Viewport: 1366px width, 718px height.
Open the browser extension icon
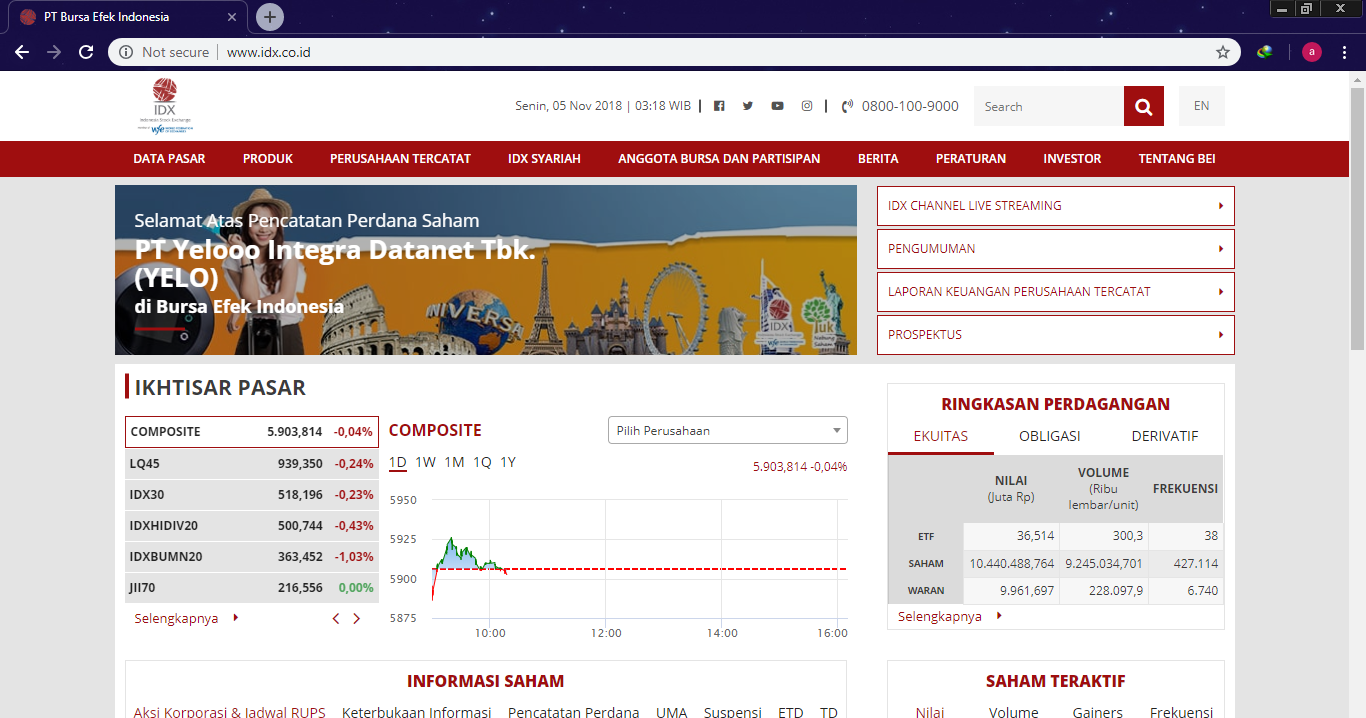(x=1265, y=52)
